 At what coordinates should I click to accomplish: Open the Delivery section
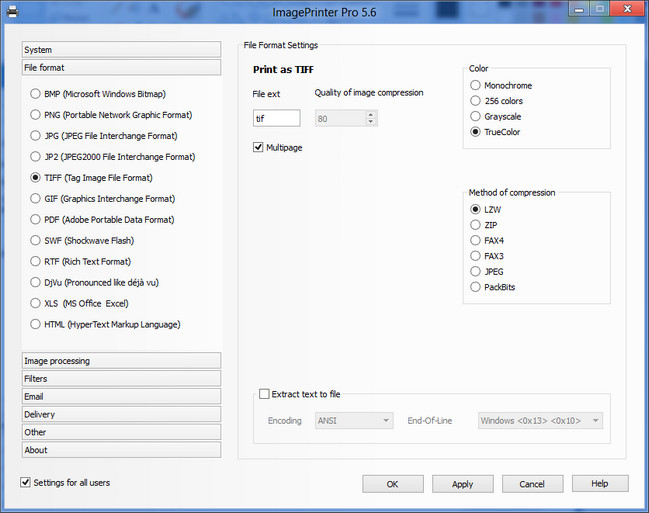(121, 414)
